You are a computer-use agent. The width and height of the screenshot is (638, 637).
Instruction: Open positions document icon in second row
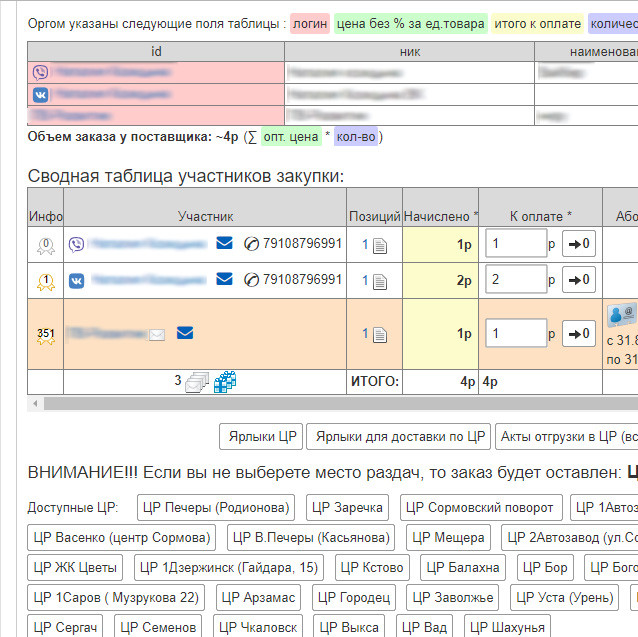pyautogui.click(x=380, y=282)
